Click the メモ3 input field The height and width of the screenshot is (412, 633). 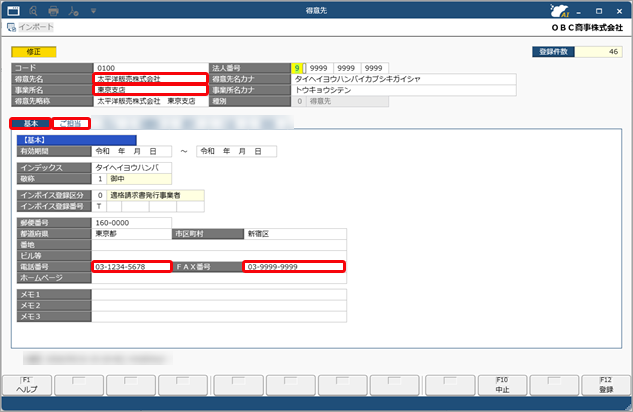pos(219,317)
